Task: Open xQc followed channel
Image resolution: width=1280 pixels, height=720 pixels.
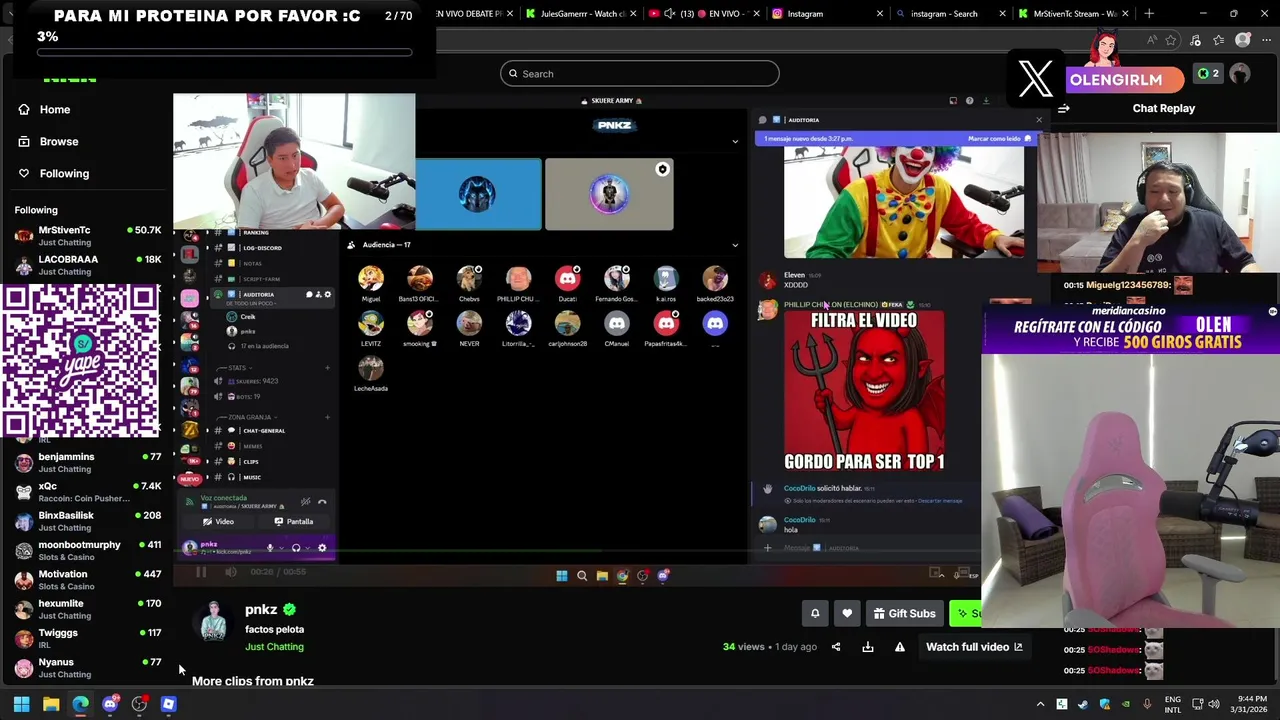Action: pos(88,492)
